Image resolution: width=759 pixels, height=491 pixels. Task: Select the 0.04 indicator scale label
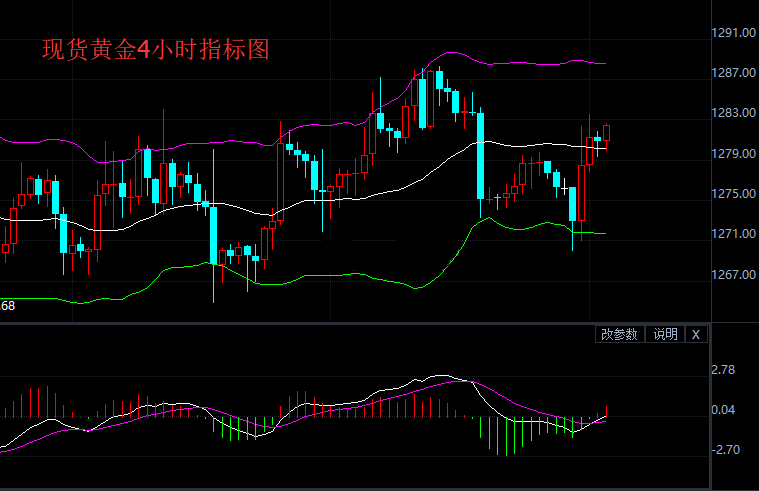(x=723, y=410)
